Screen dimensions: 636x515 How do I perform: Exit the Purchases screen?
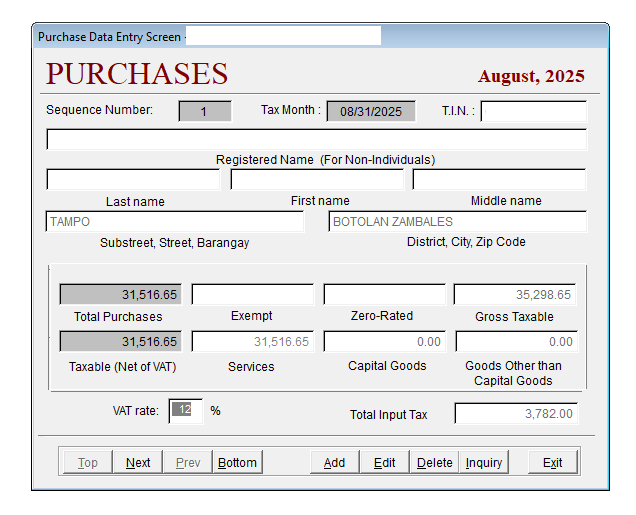553,462
